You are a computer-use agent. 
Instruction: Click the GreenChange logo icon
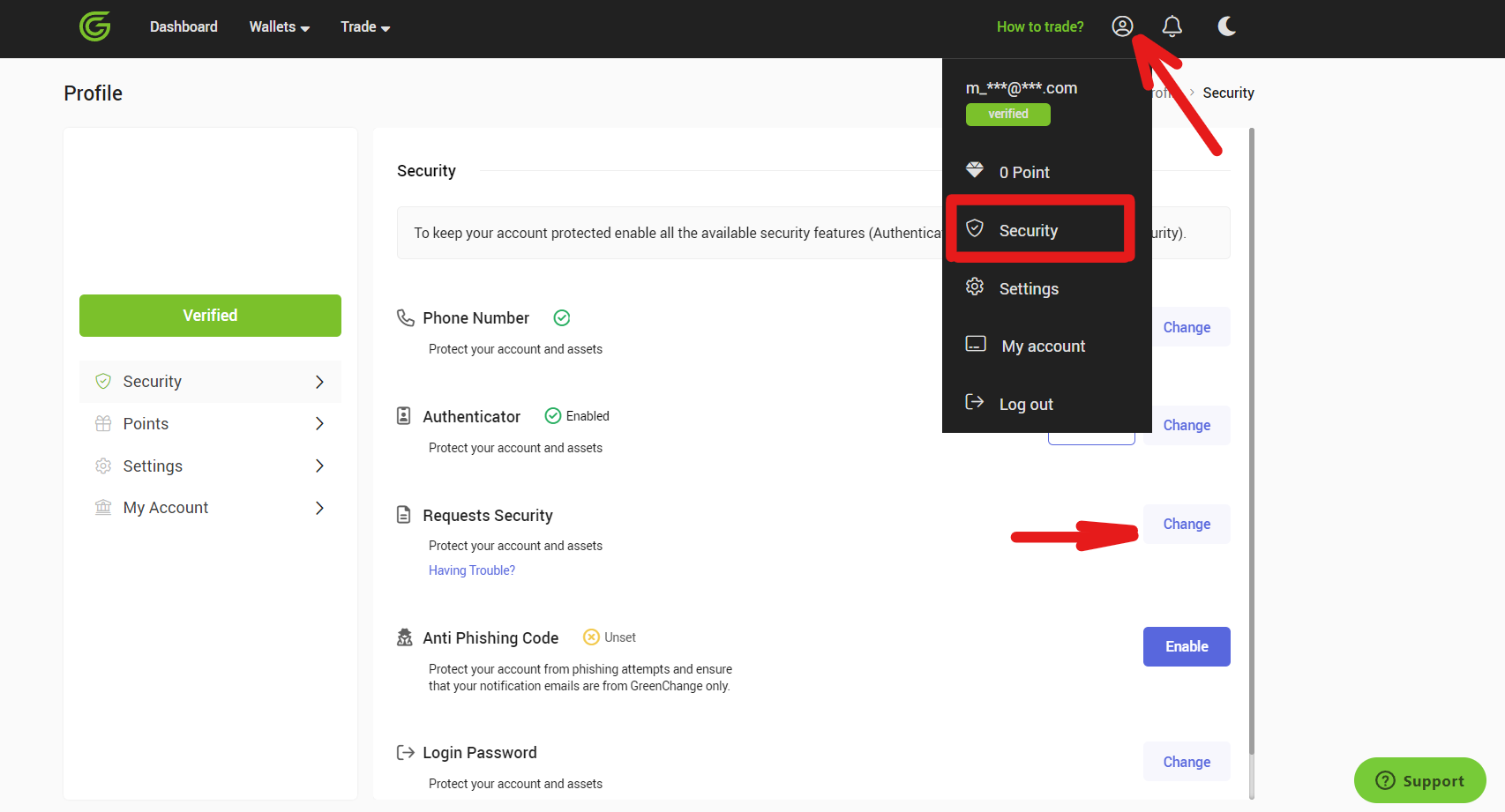coord(95,26)
